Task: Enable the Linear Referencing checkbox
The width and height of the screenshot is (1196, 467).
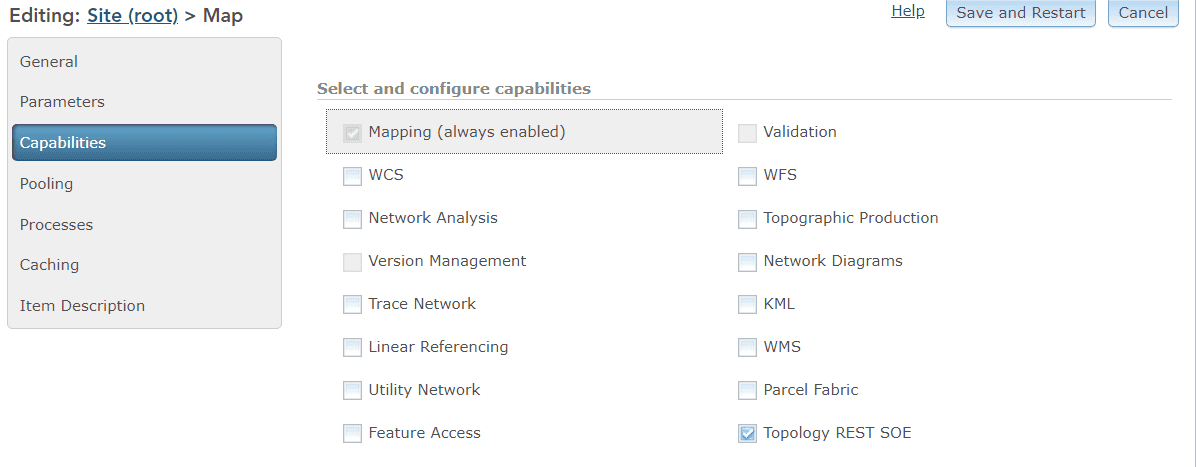Action: [x=352, y=348]
